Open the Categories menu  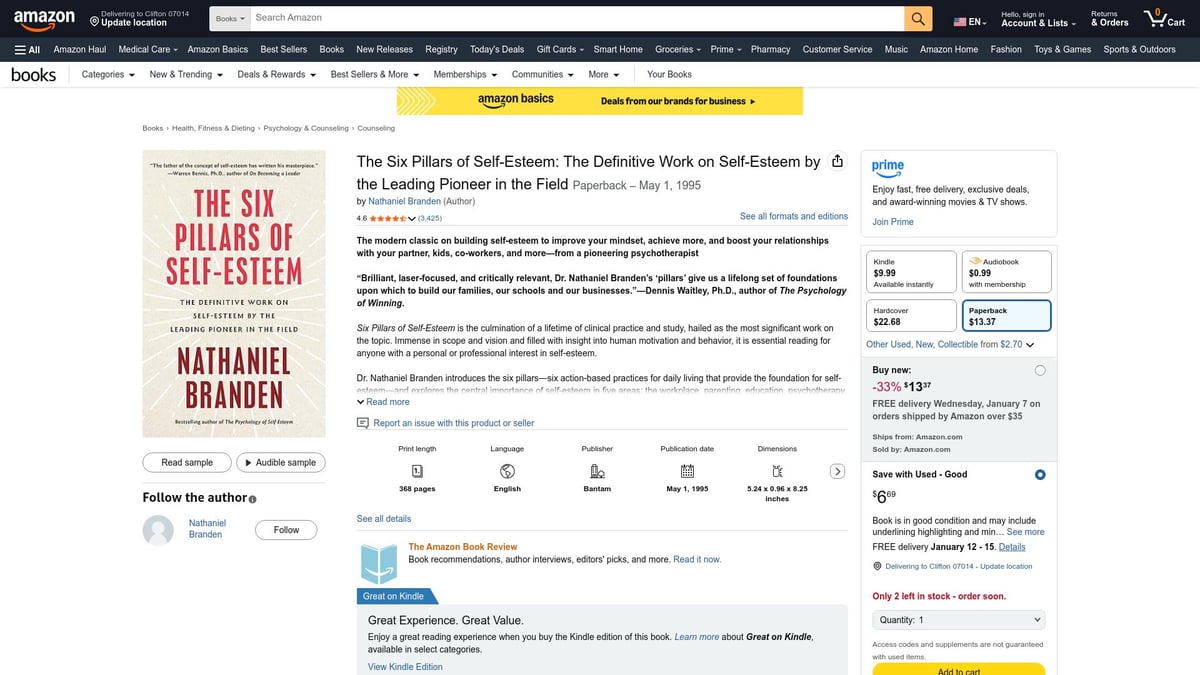(106, 74)
